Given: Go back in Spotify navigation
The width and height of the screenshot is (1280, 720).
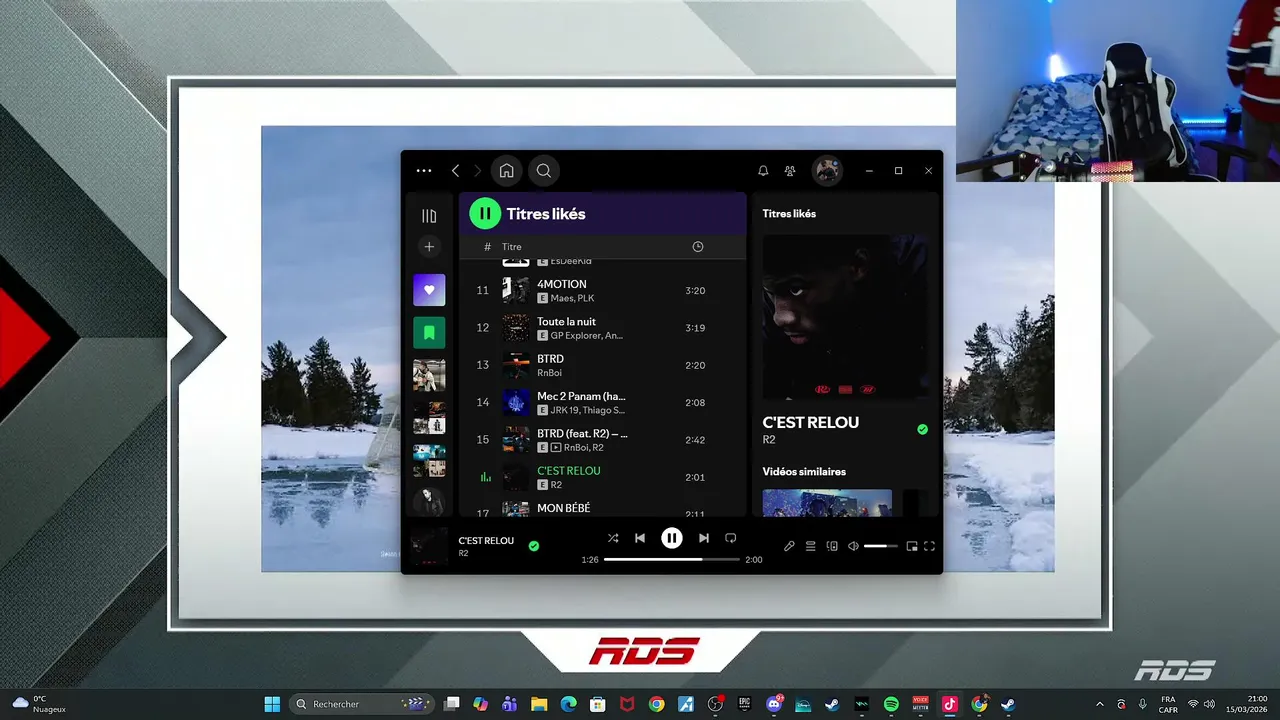Looking at the screenshot, I should click(455, 171).
